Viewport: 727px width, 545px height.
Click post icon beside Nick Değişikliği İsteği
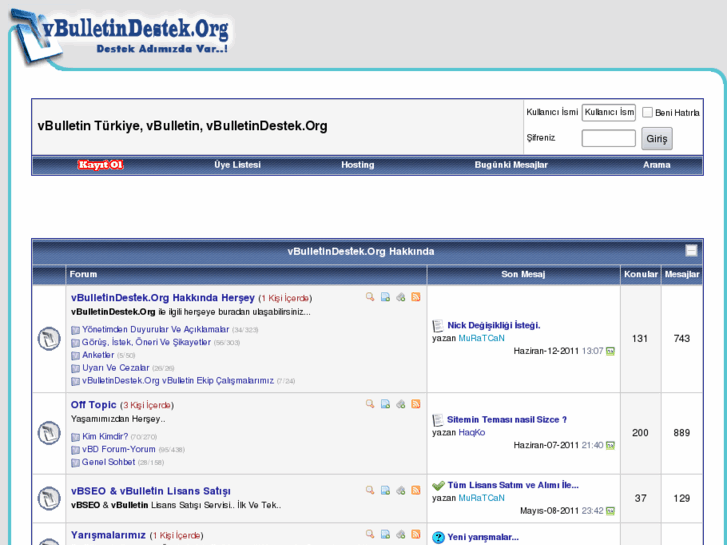[x=438, y=326]
